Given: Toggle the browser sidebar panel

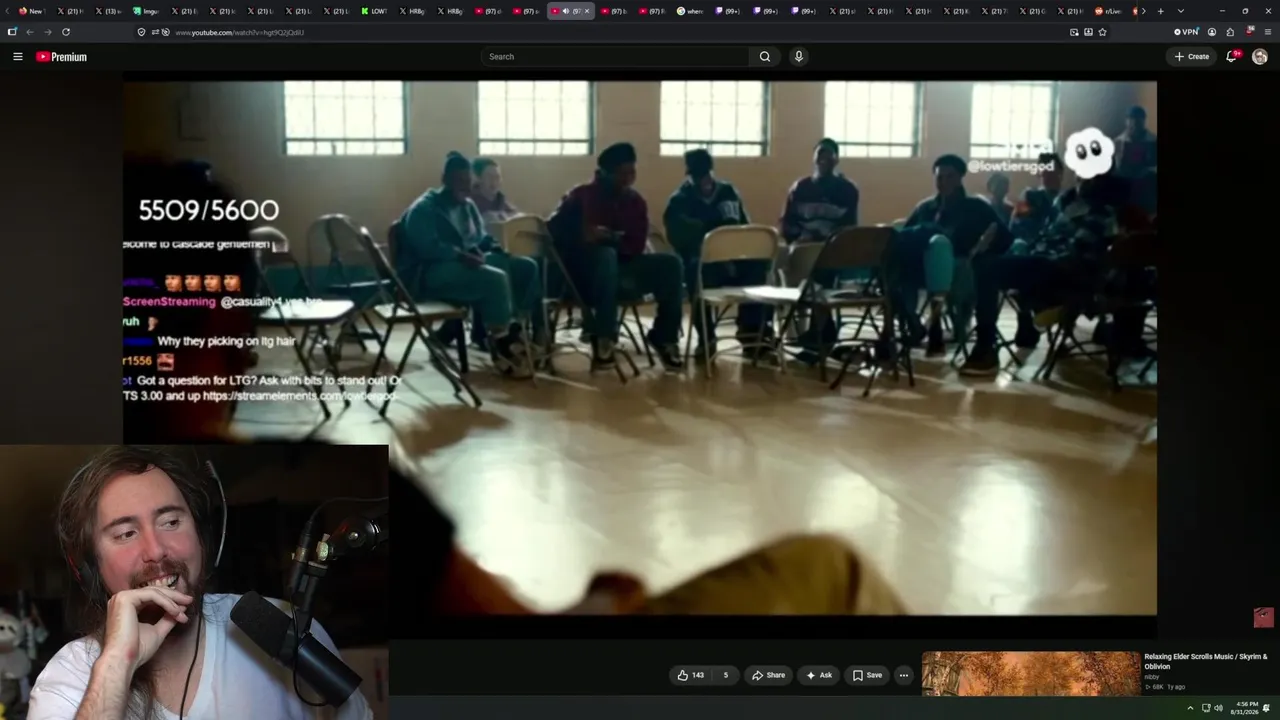Looking at the screenshot, I should (11, 32).
